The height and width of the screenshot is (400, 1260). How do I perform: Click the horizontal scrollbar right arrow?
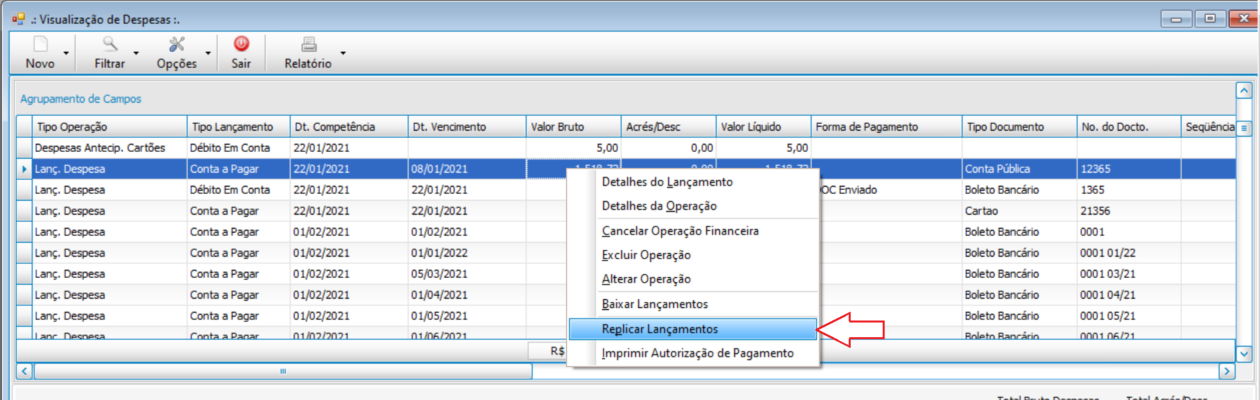pyautogui.click(x=1227, y=371)
